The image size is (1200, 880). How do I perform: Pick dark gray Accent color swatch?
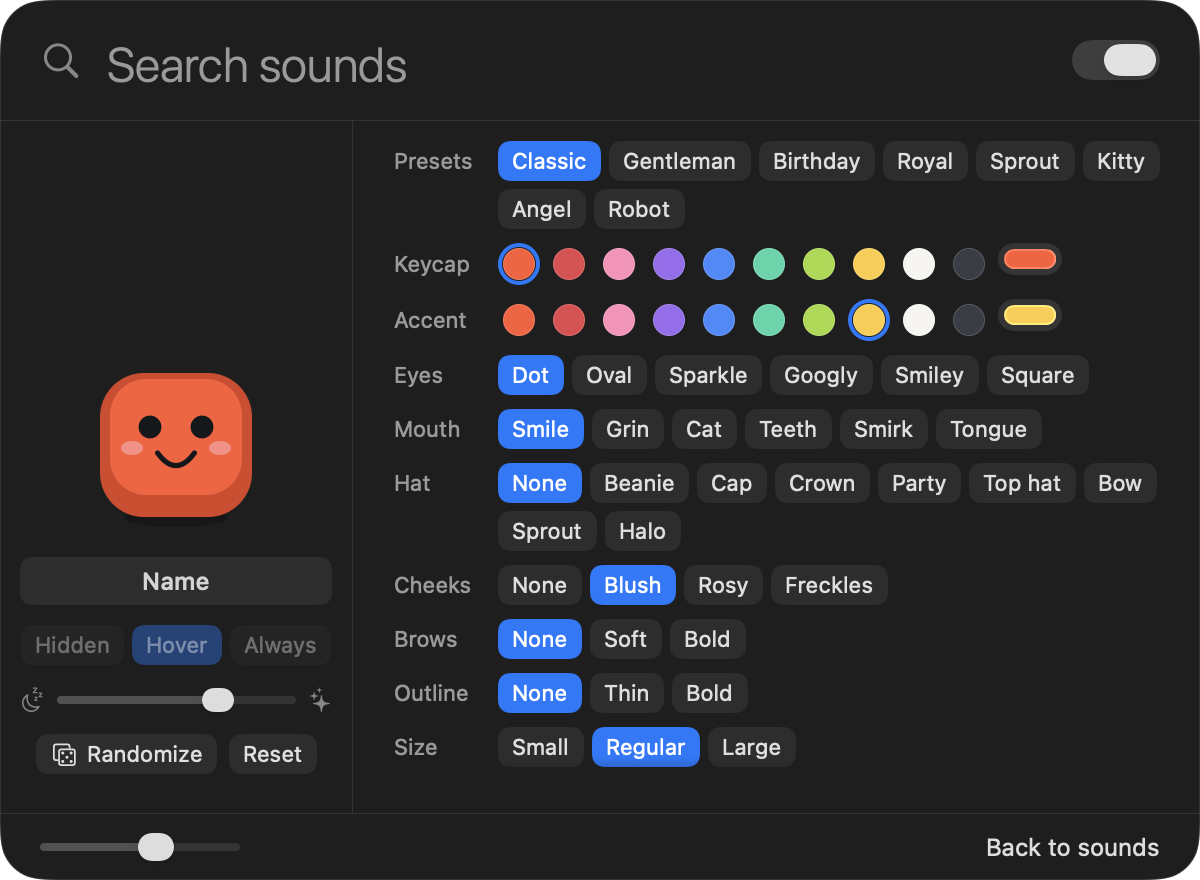tap(969, 320)
